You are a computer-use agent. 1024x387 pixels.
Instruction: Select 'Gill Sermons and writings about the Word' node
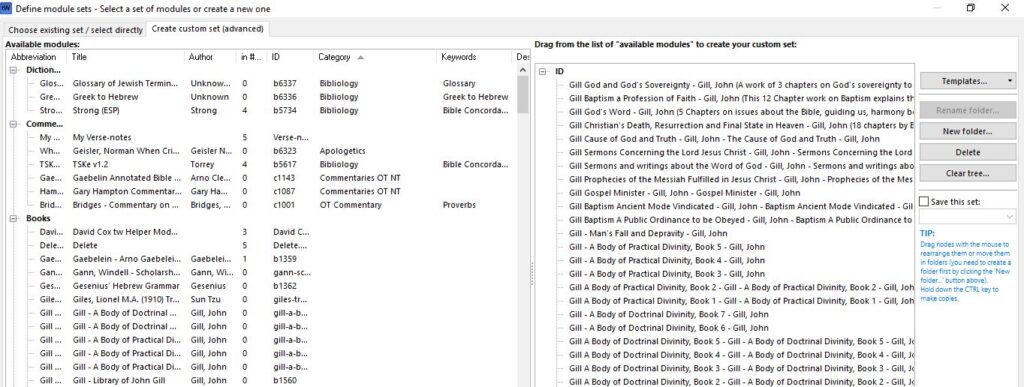coord(741,166)
